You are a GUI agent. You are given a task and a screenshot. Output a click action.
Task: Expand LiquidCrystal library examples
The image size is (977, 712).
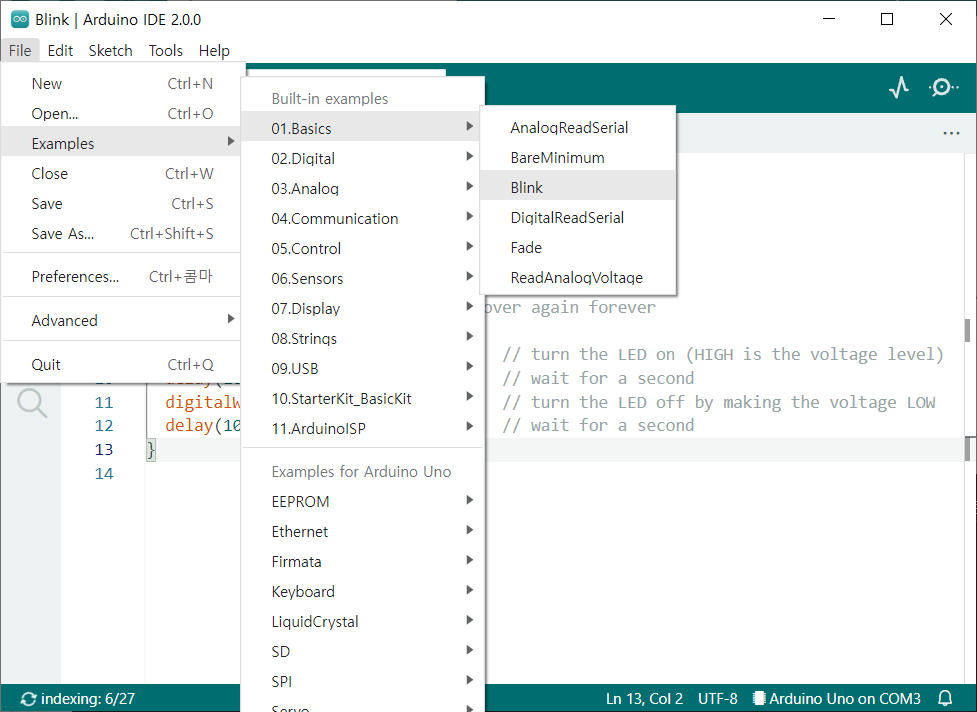(x=363, y=621)
